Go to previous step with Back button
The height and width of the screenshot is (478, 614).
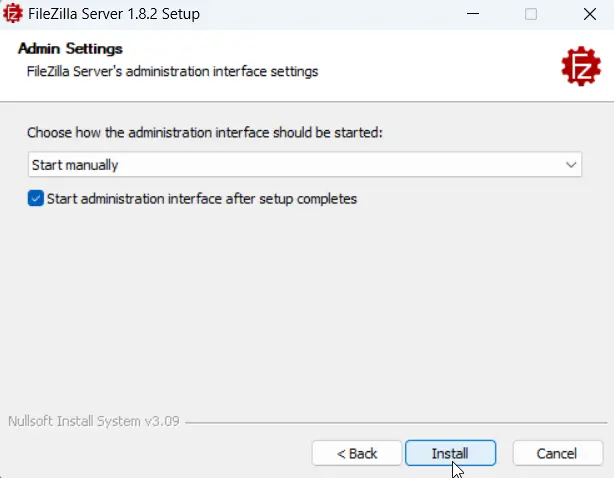click(x=357, y=453)
